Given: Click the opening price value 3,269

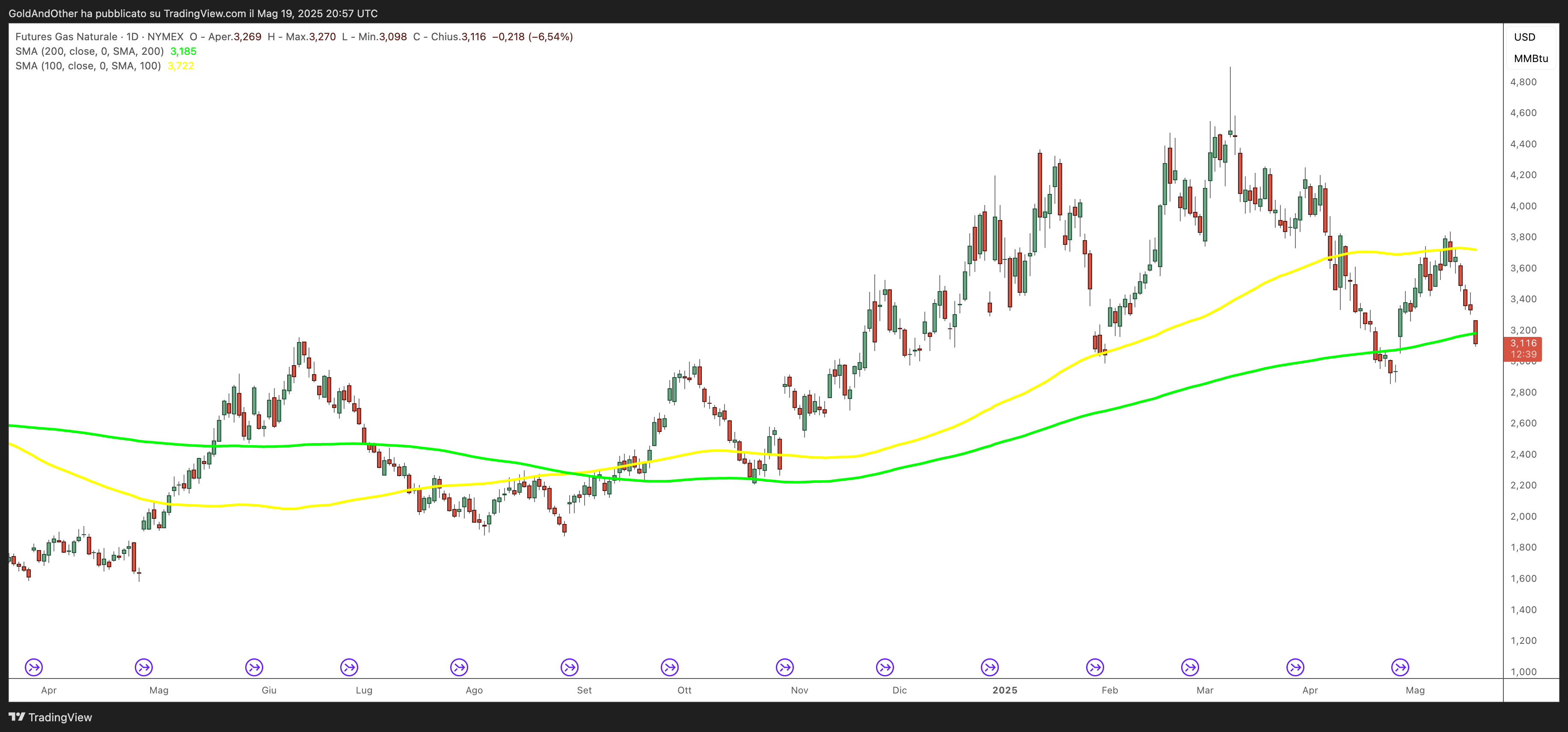Looking at the screenshot, I should (x=248, y=36).
